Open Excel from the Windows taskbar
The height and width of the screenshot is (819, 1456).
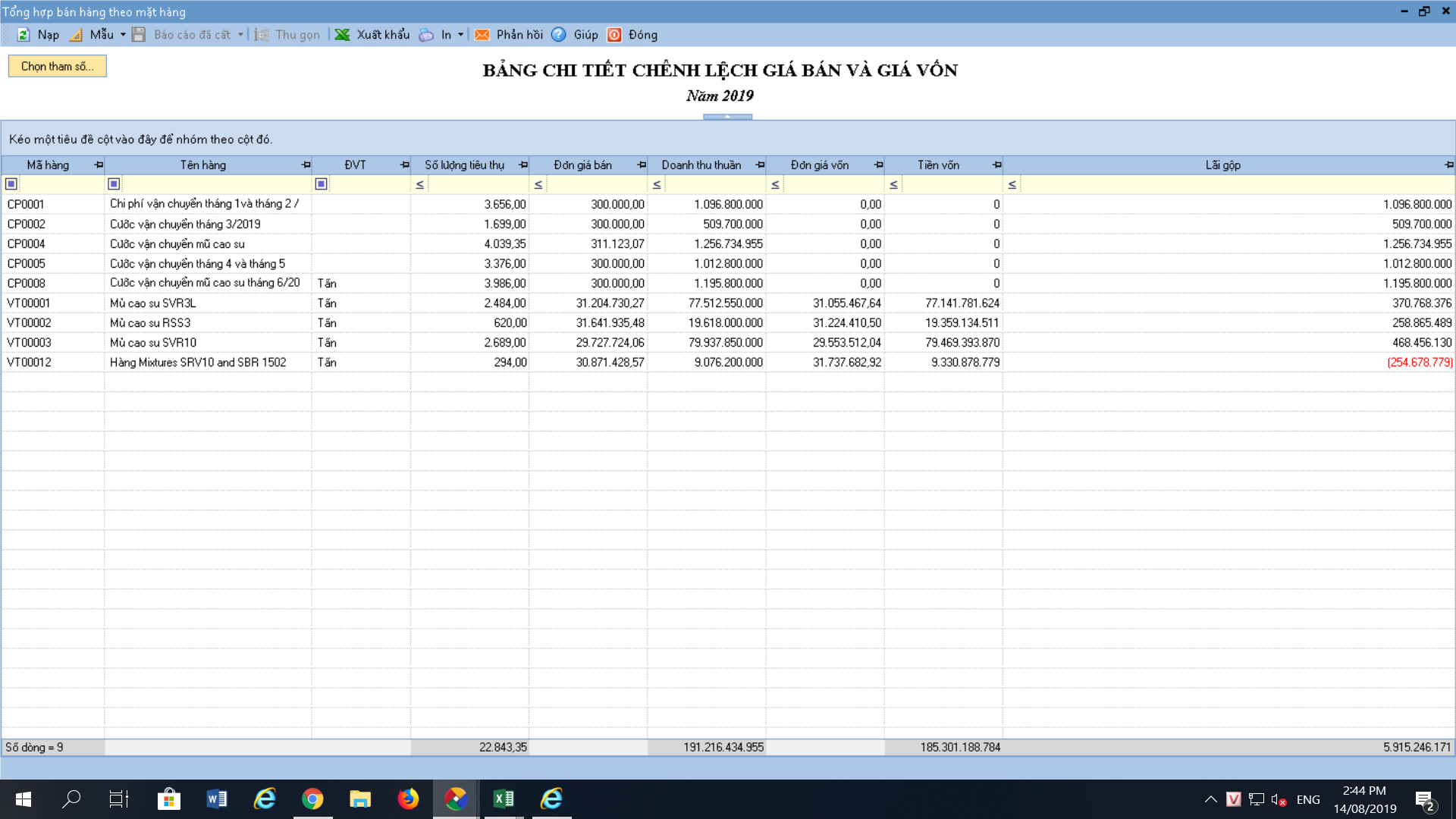[504, 799]
